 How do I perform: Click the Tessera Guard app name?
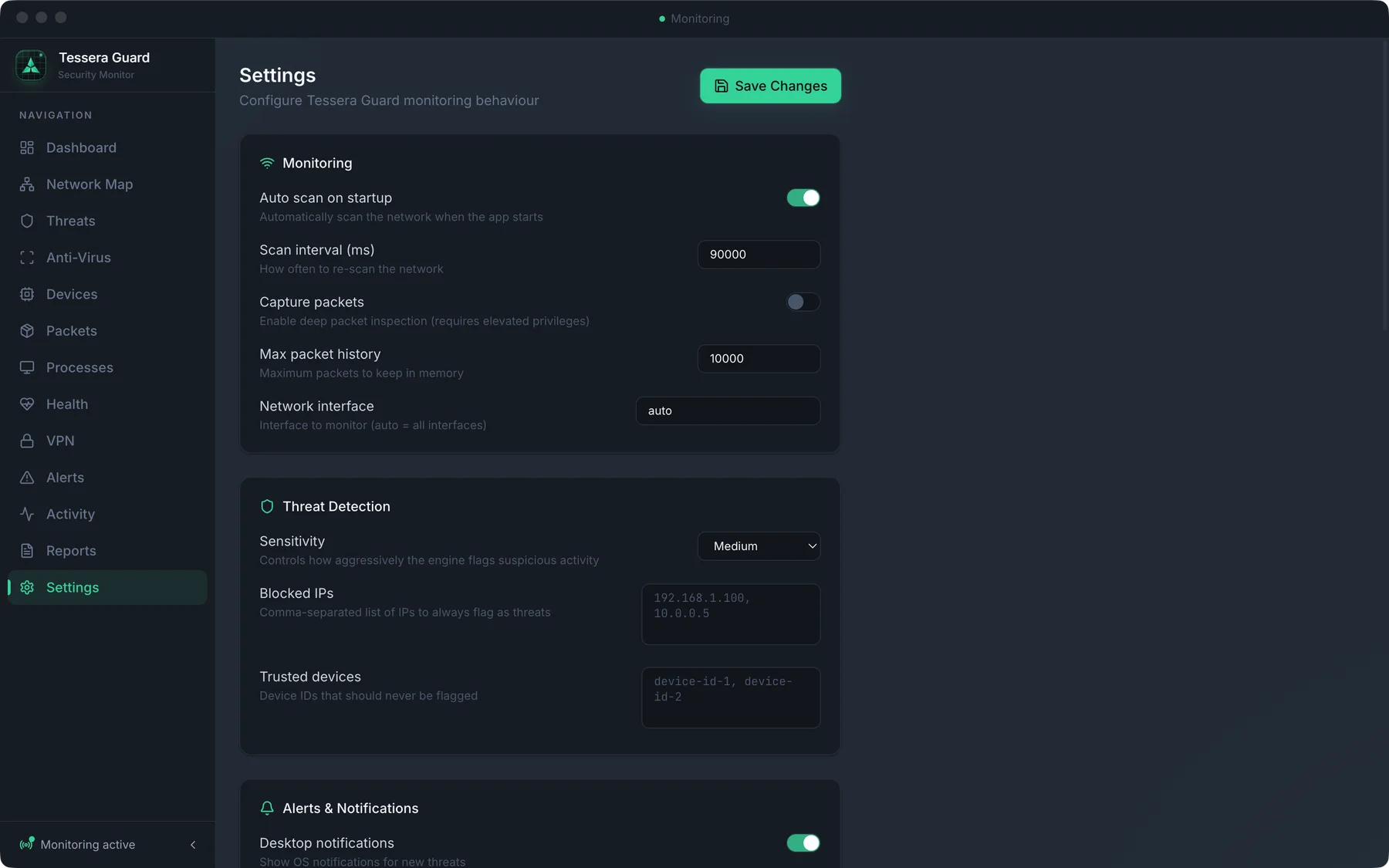104,58
